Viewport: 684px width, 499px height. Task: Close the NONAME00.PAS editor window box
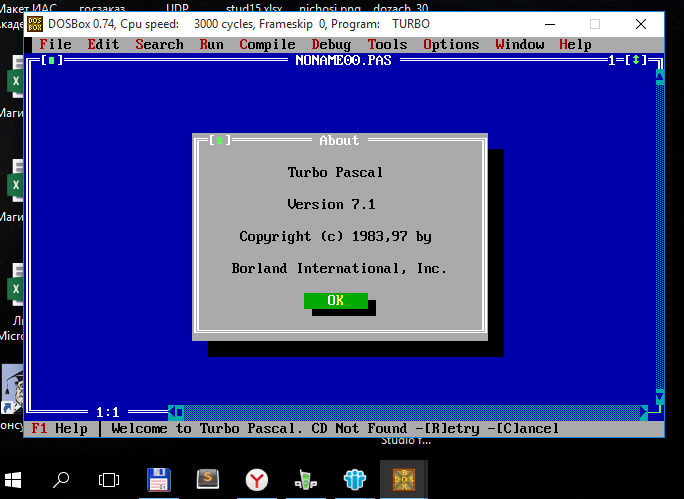[x=52, y=60]
